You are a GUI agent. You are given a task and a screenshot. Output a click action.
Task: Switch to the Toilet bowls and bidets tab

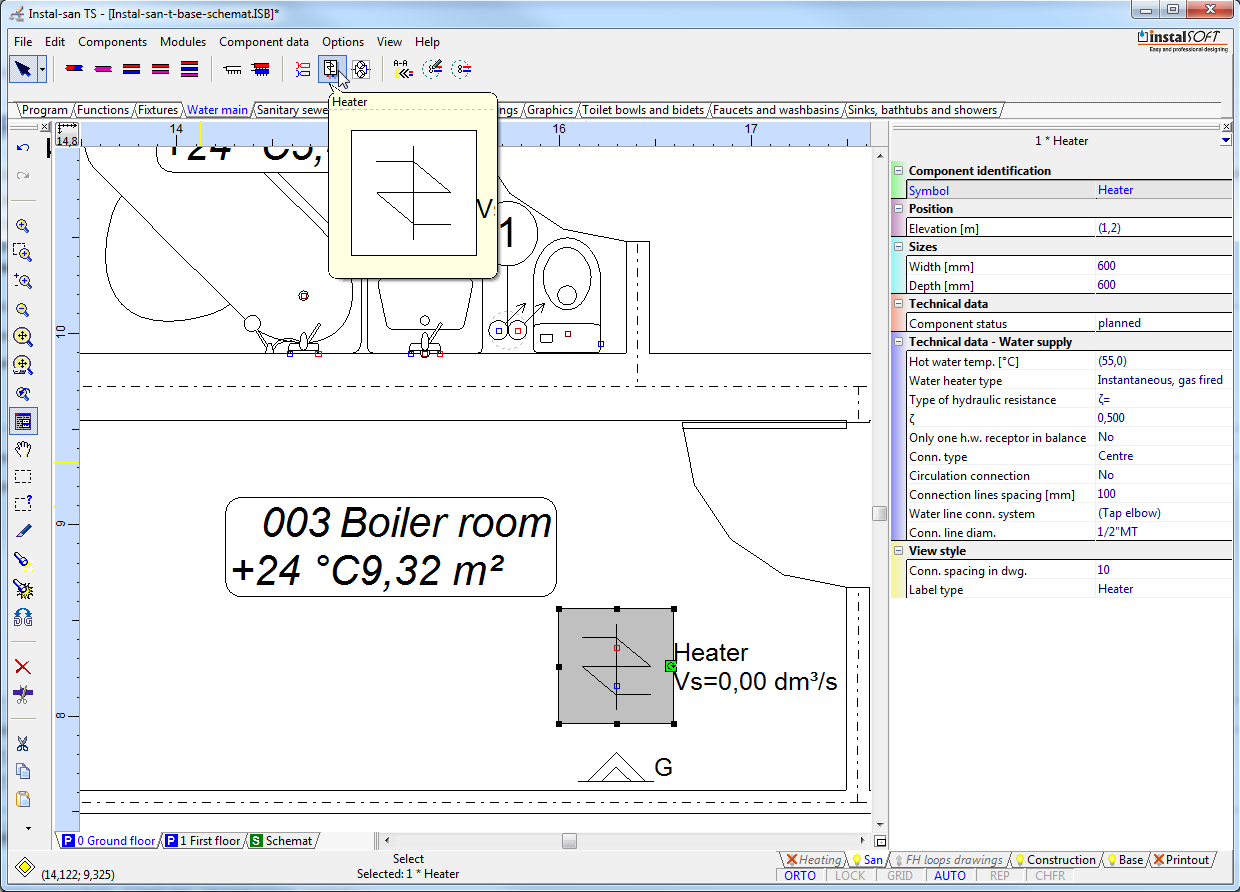644,110
